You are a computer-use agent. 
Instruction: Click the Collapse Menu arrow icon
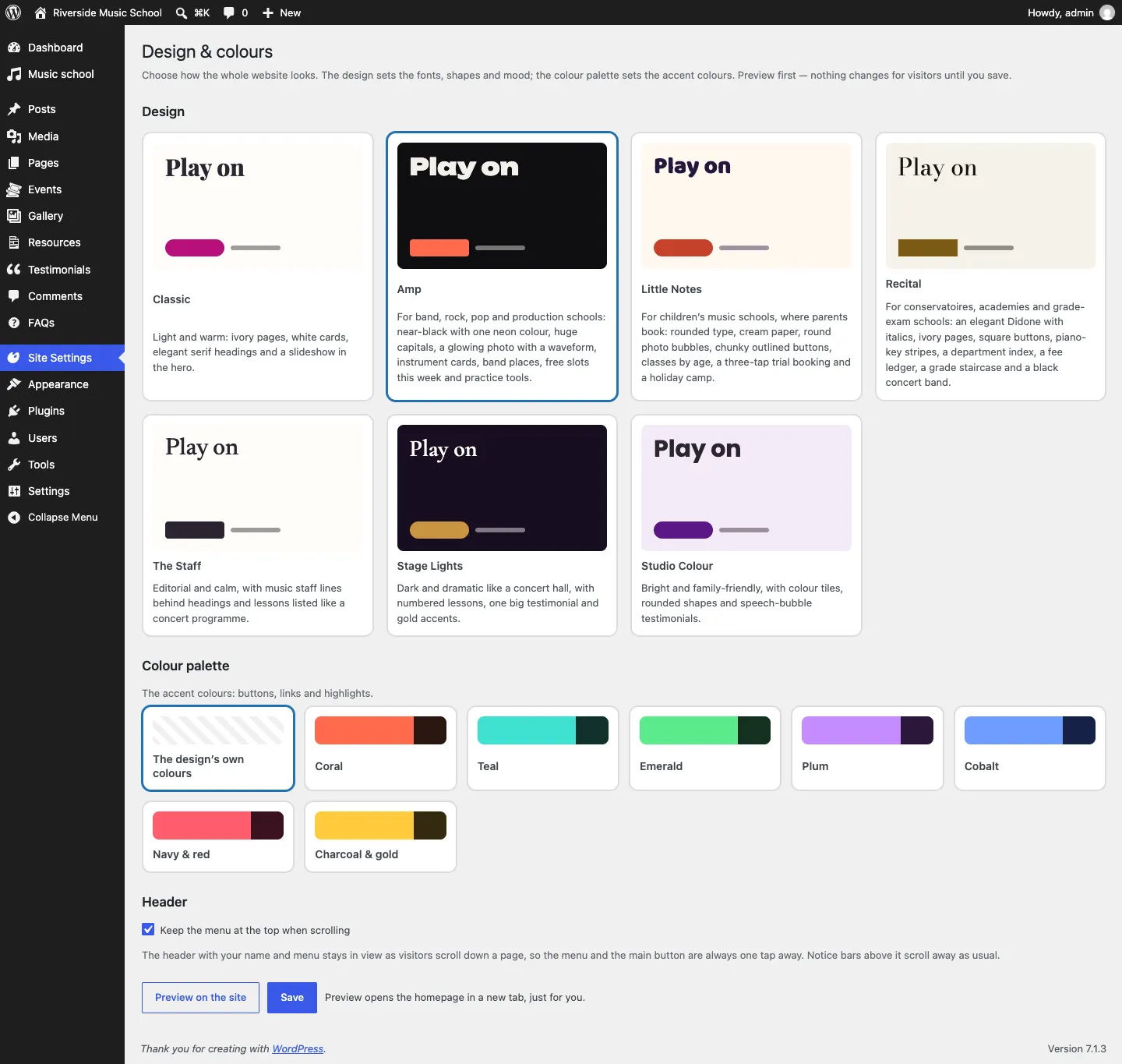coord(14,518)
